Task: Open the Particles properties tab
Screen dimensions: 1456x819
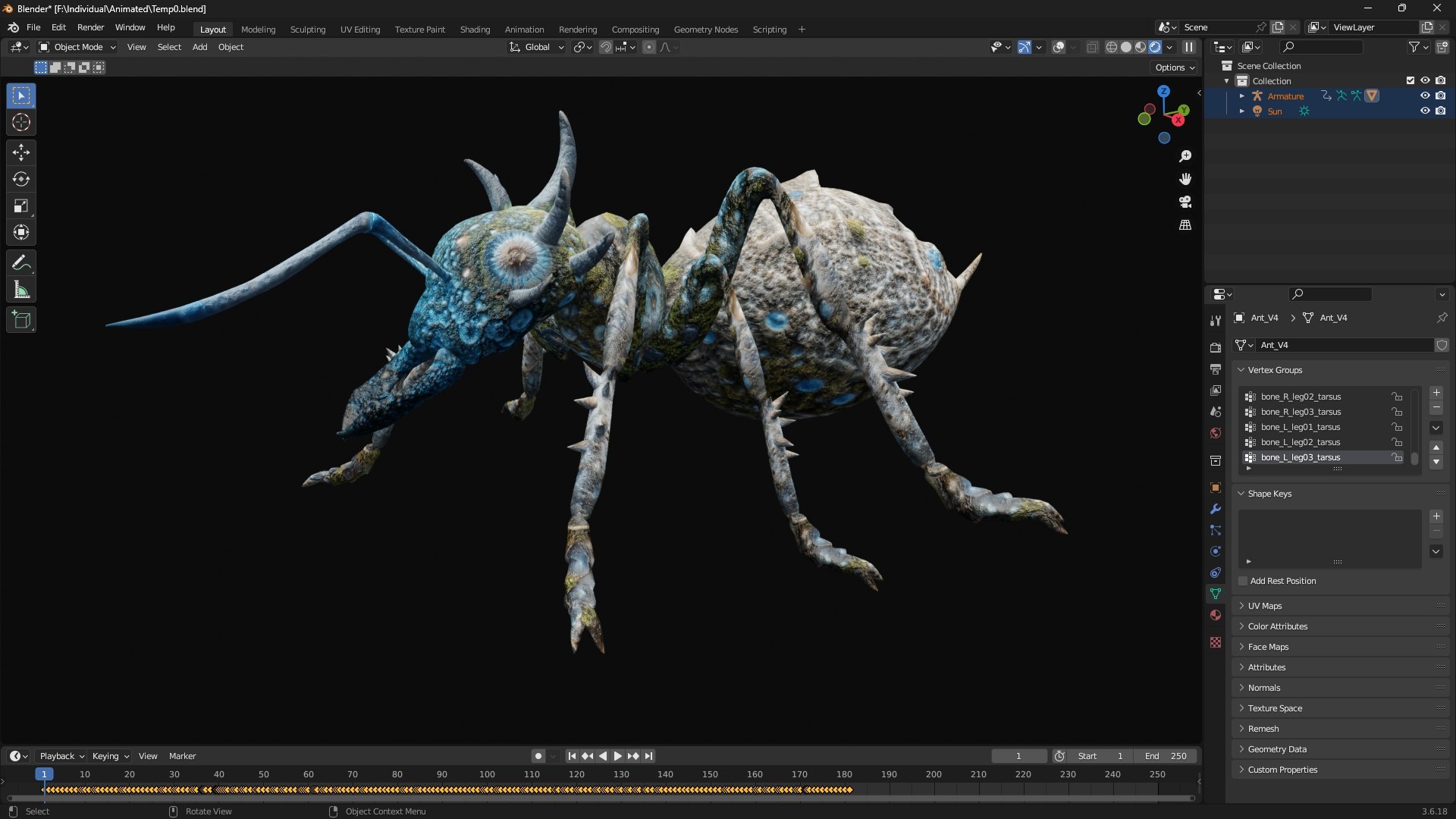Action: pos(1216,530)
